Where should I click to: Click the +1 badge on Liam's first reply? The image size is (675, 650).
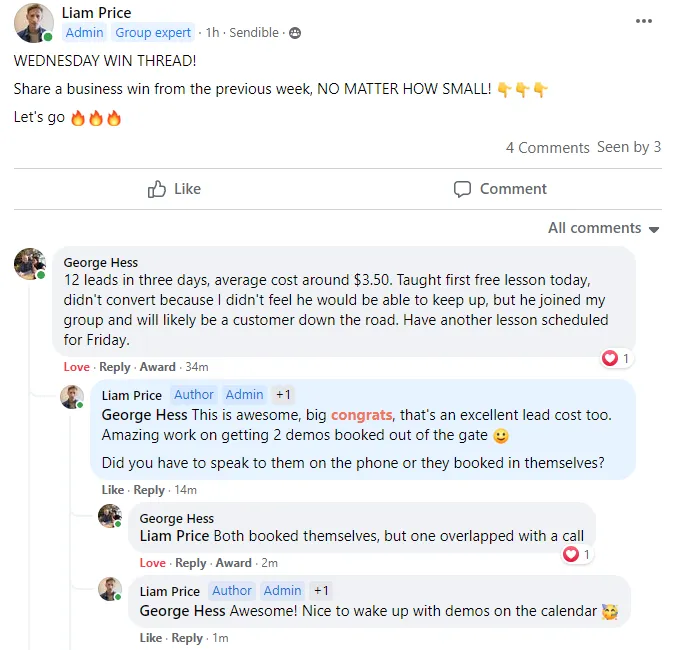coord(284,395)
